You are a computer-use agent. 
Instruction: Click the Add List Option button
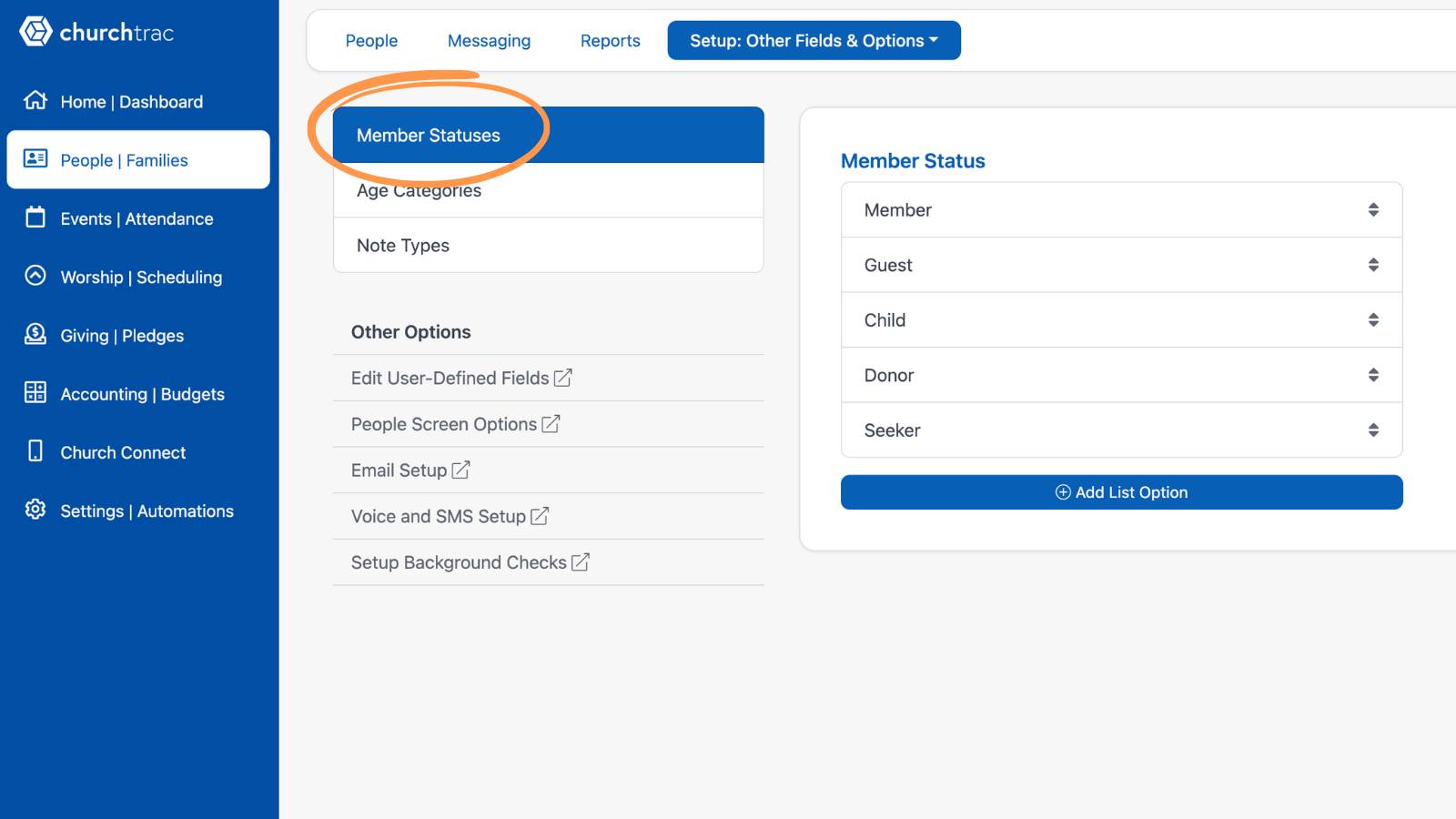[1121, 492]
